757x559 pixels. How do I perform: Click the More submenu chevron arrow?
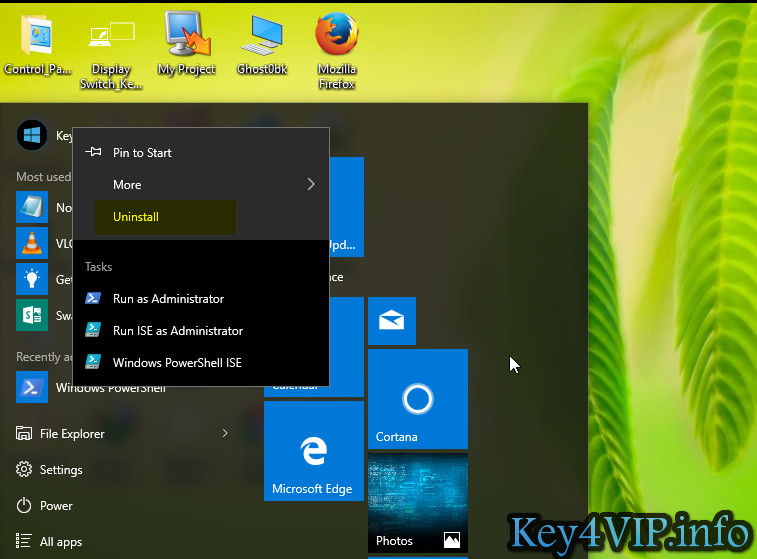(311, 184)
